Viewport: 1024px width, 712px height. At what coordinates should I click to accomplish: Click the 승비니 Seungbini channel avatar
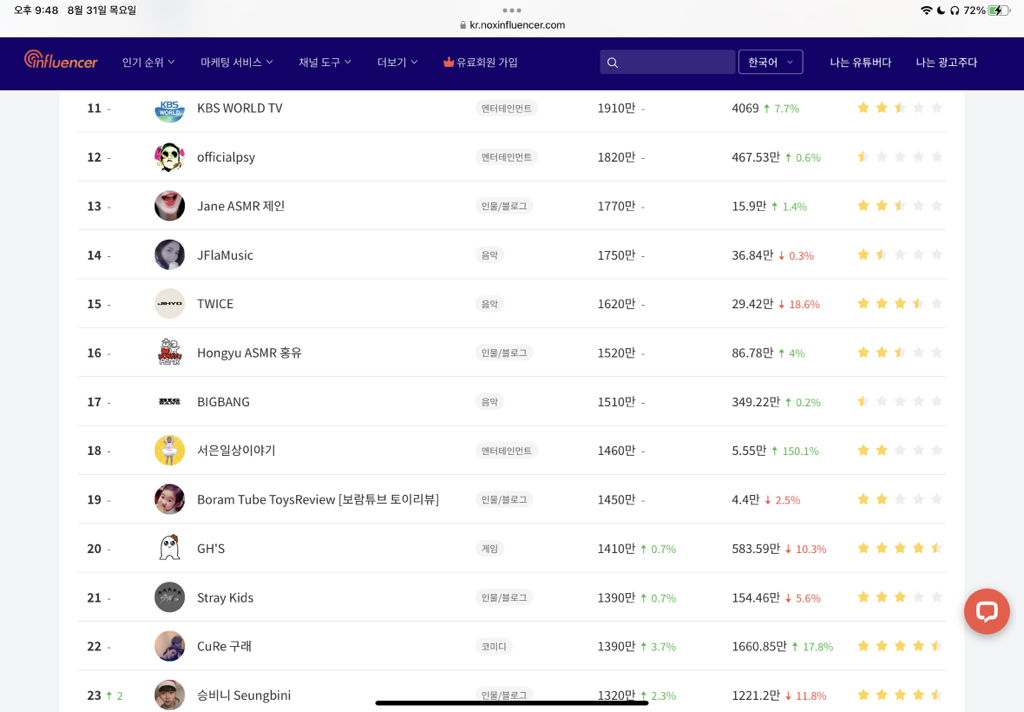tap(169, 695)
